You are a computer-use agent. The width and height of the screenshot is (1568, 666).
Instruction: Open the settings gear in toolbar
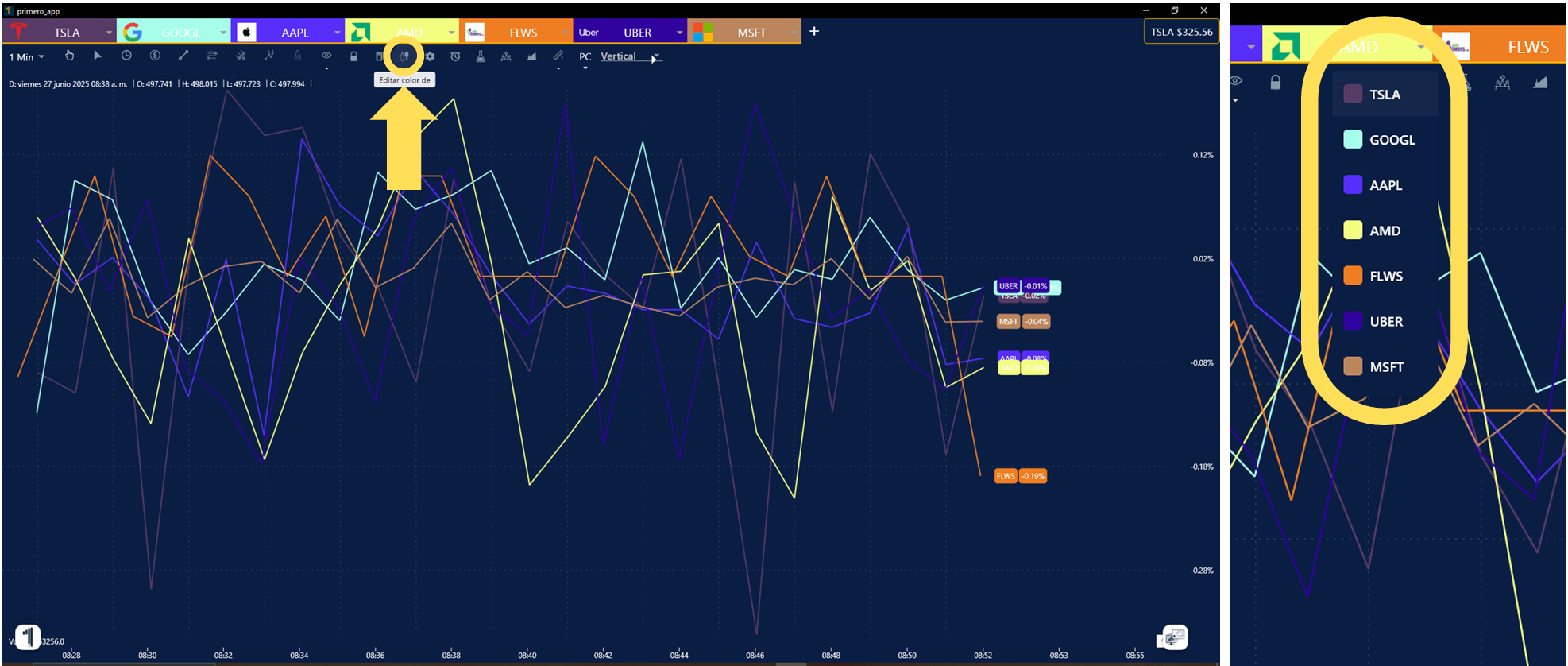coord(430,56)
